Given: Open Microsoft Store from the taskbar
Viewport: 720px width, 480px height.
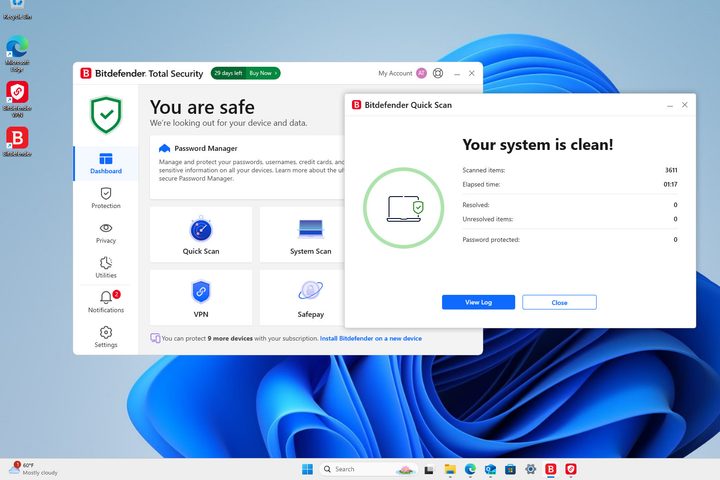Looking at the screenshot, I should [510, 469].
